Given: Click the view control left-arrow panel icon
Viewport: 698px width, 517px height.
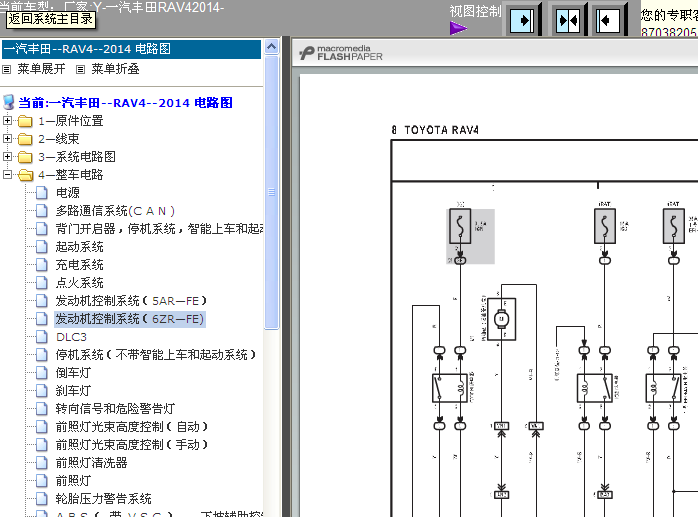Looking at the screenshot, I should coord(608,20).
